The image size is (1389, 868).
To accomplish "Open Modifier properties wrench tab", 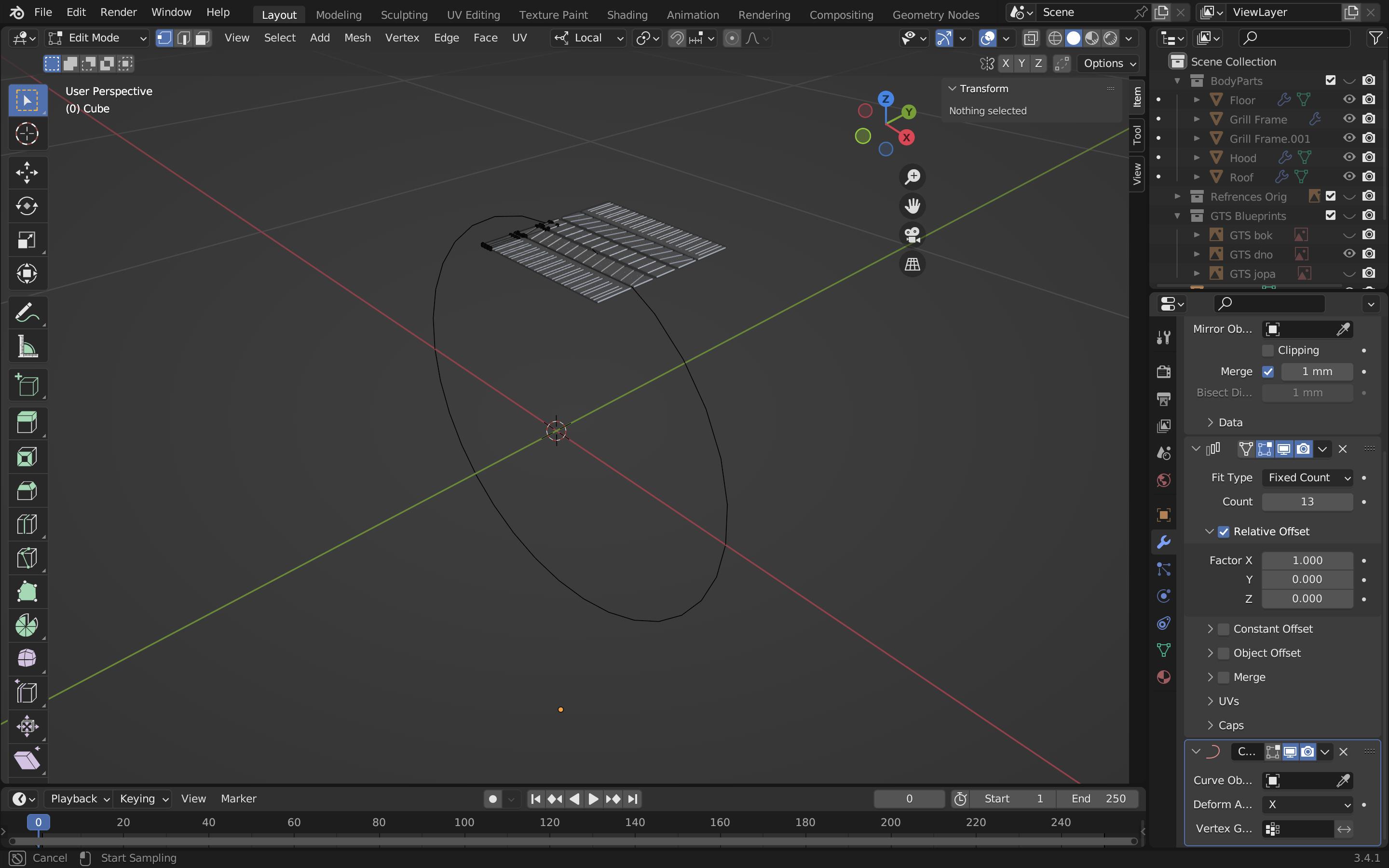I will (x=1163, y=542).
